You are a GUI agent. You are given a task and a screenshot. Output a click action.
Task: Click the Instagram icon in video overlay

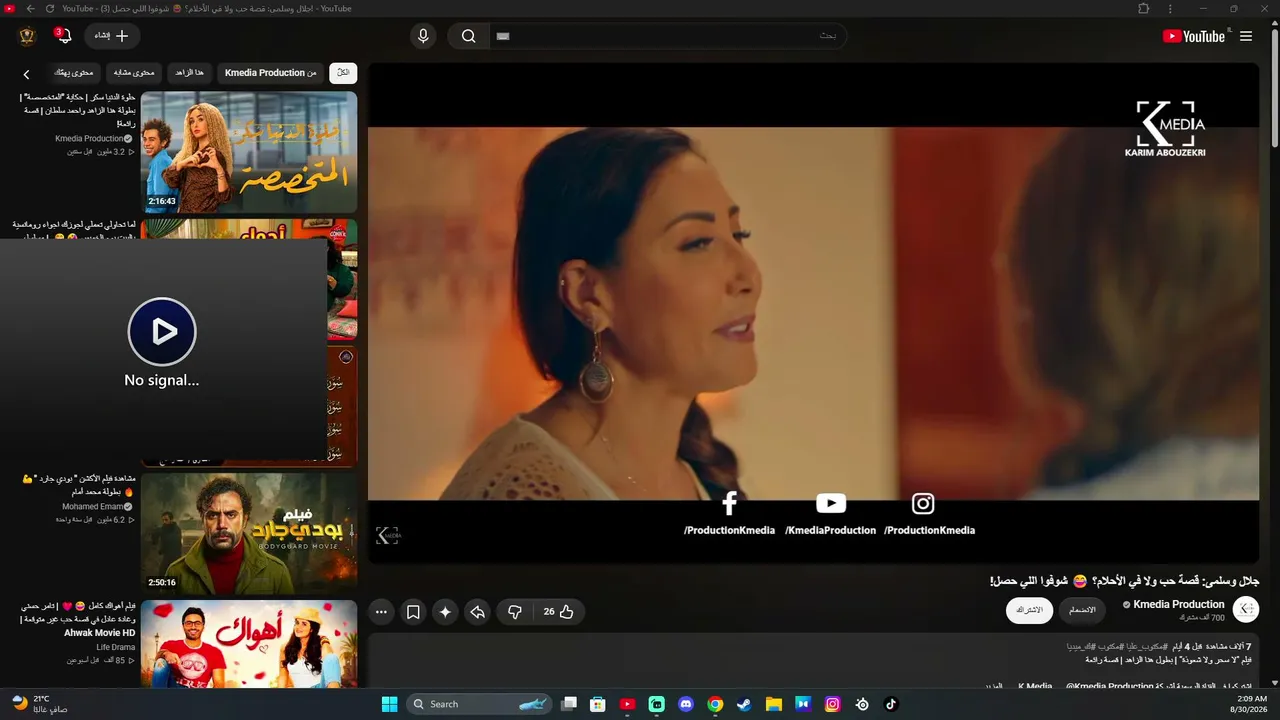923,503
